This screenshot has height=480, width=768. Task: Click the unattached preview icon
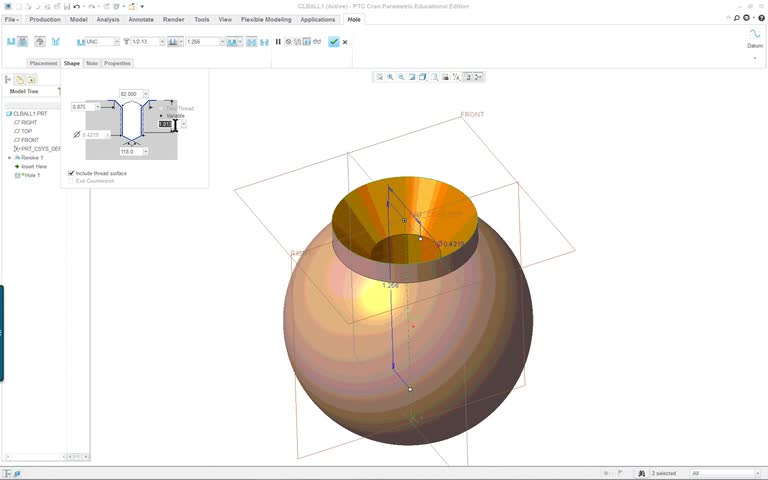pos(297,42)
